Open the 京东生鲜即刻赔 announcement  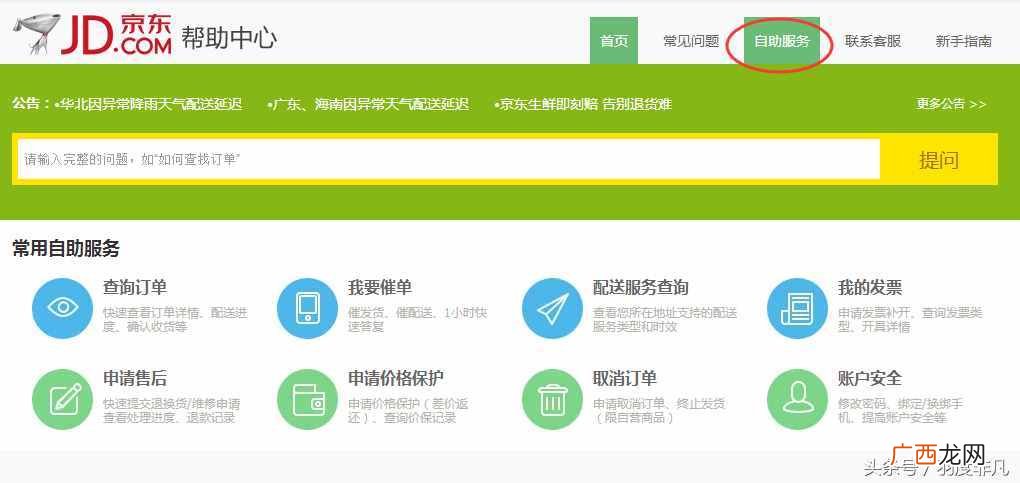pyautogui.click(x=583, y=104)
